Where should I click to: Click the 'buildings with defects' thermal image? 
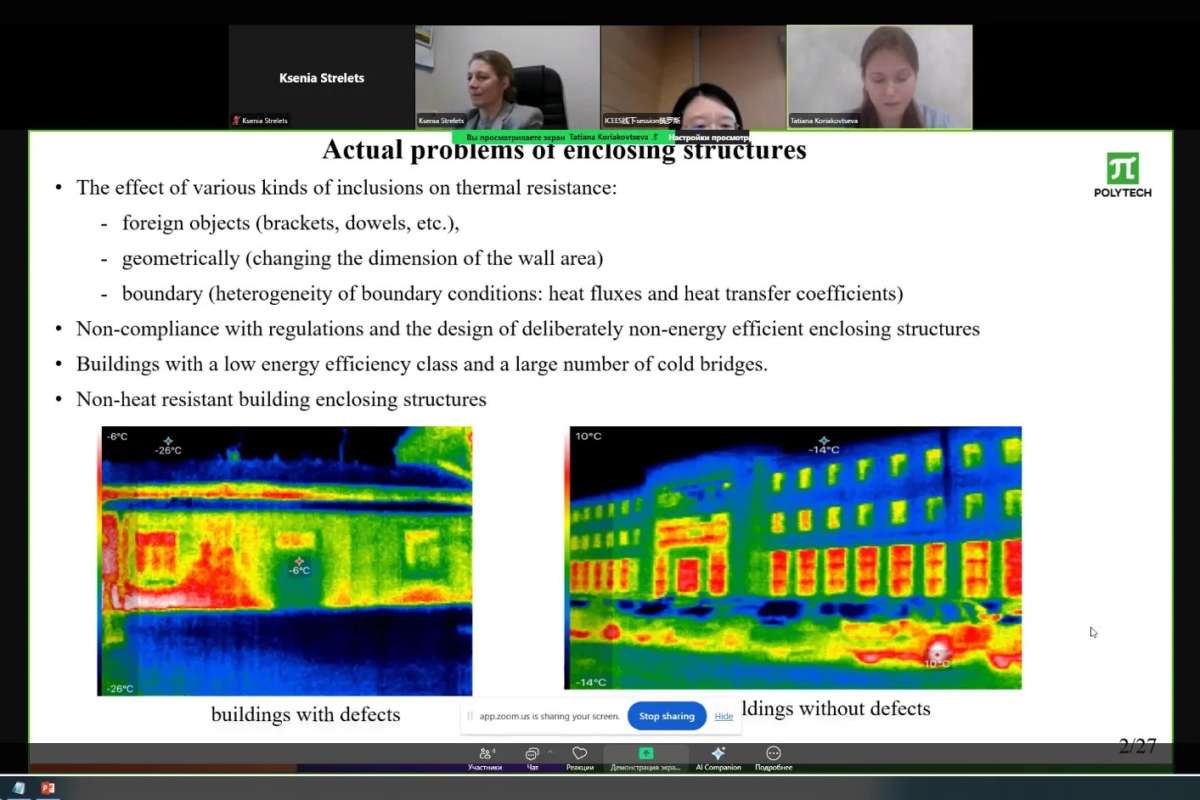285,560
